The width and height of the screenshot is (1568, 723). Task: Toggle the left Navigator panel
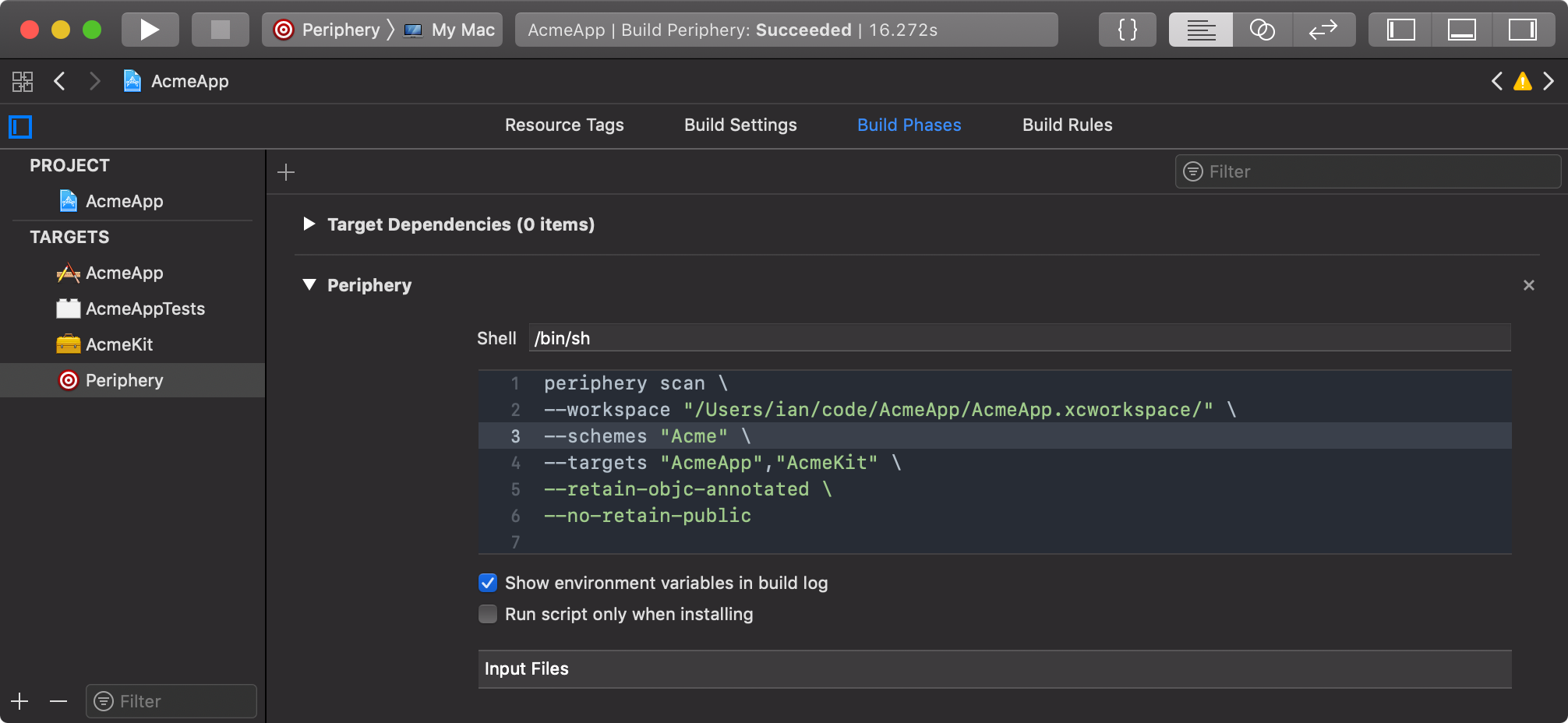(1400, 30)
